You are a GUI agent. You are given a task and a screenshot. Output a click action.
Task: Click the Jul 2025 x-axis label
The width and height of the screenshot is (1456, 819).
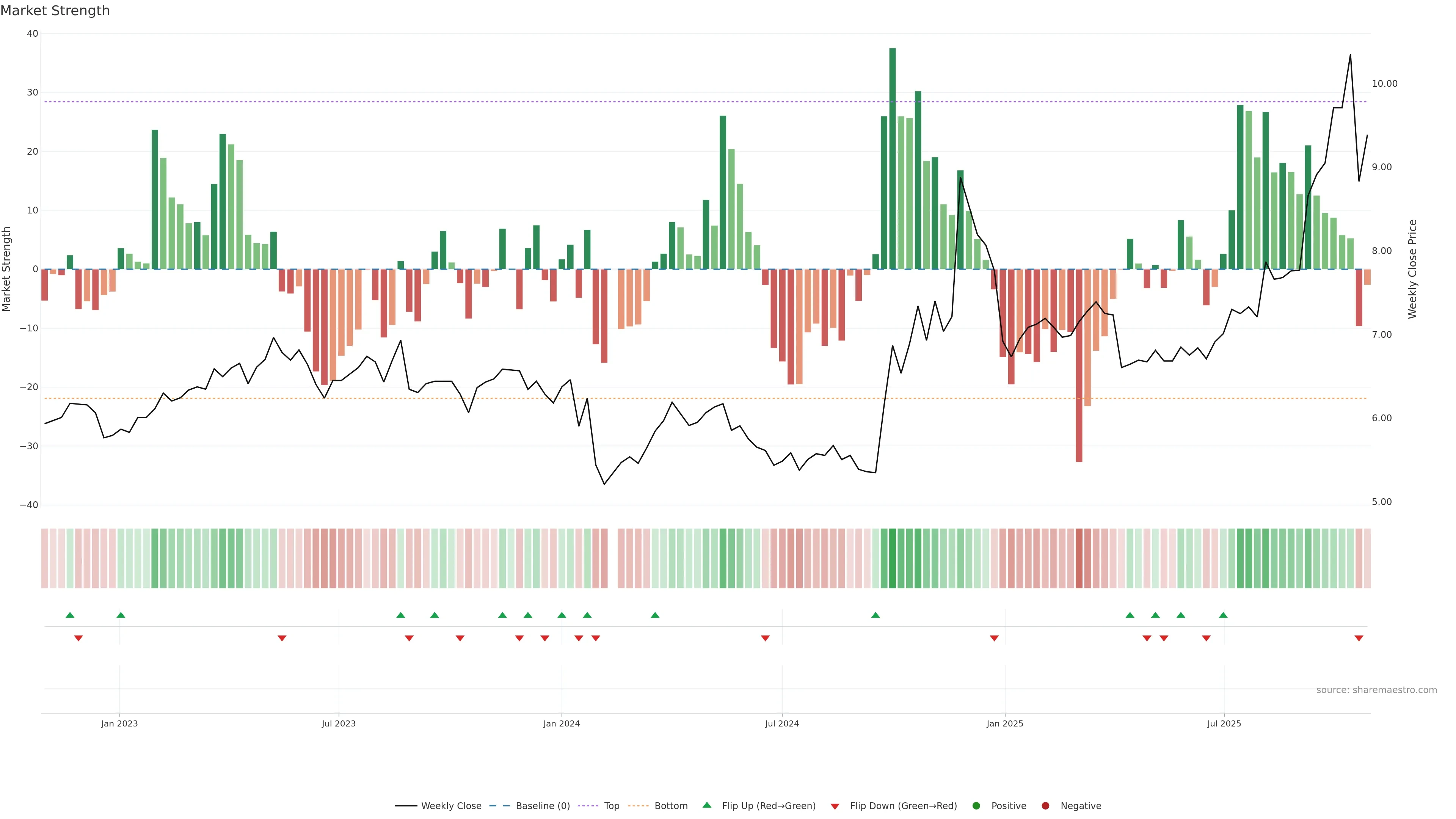pos(1224,723)
